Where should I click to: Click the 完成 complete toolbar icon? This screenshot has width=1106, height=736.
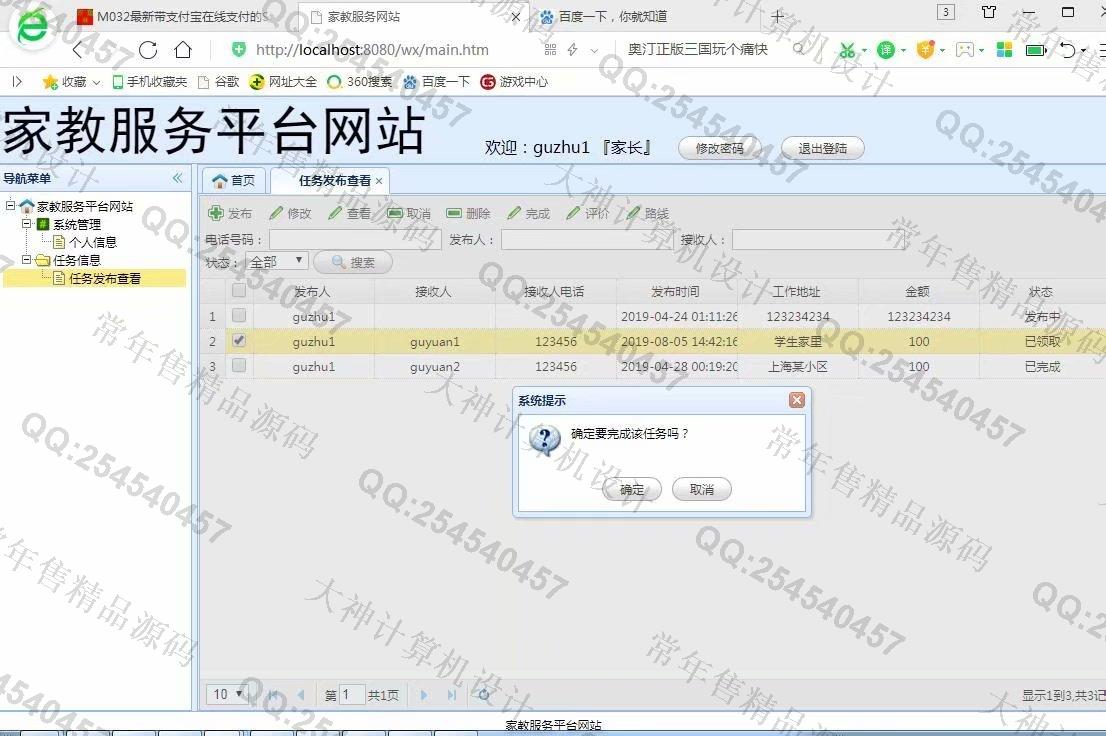point(514,213)
